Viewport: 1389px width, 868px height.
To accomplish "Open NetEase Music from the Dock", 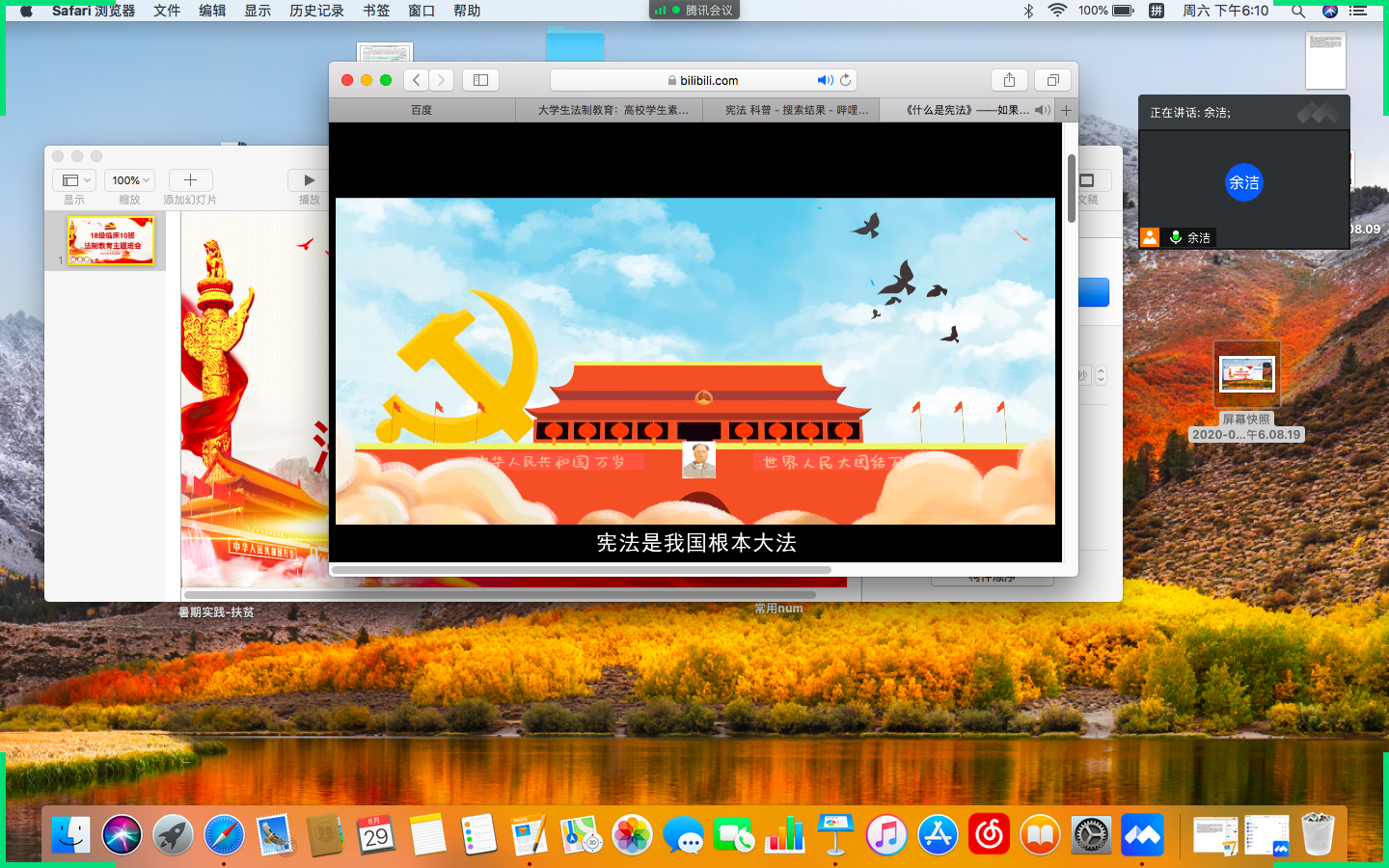I will click(989, 835).
